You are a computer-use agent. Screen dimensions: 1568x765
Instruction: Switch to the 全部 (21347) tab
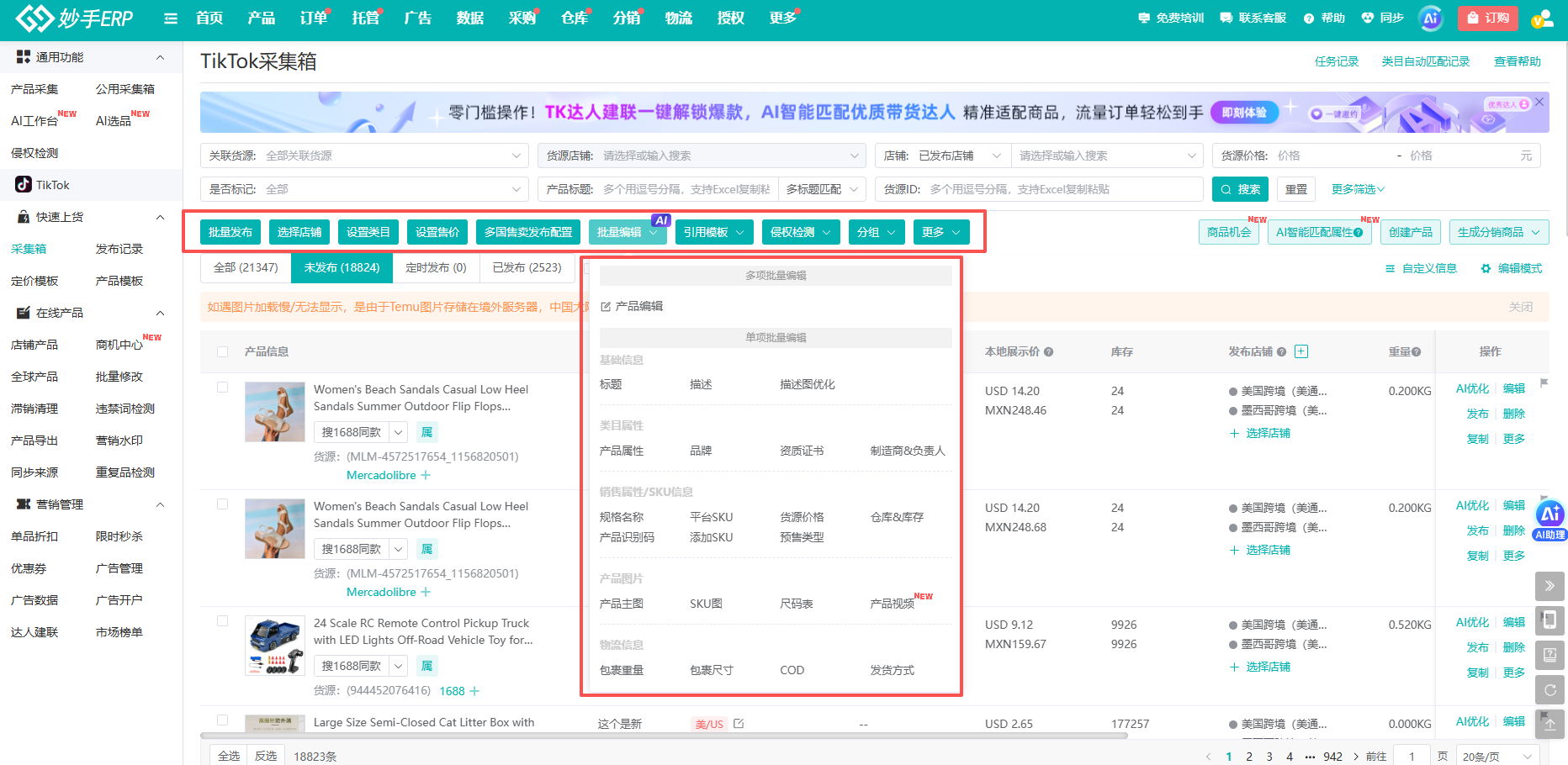click(x=246, y=267)
